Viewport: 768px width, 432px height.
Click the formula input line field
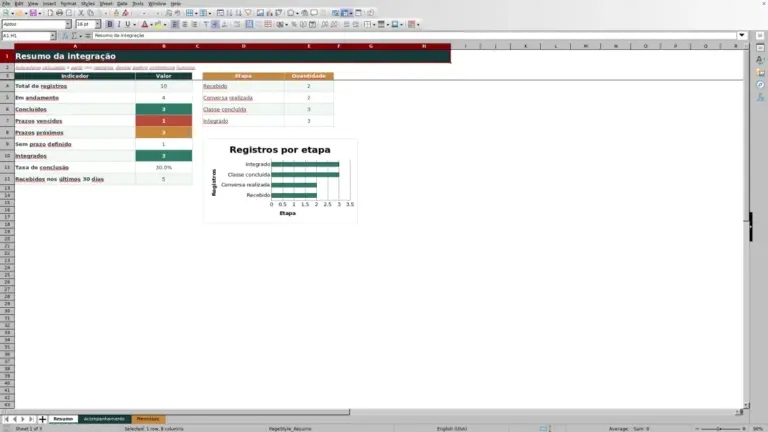(x=414, y=36)
